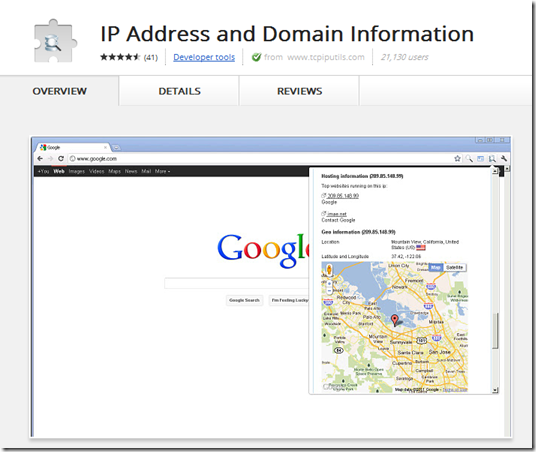The height and width of the screenshot is (452, 536).
Task: Click the popup vertical scrollbar thumb
Action: pyautogui.click(x=495, y=330)
